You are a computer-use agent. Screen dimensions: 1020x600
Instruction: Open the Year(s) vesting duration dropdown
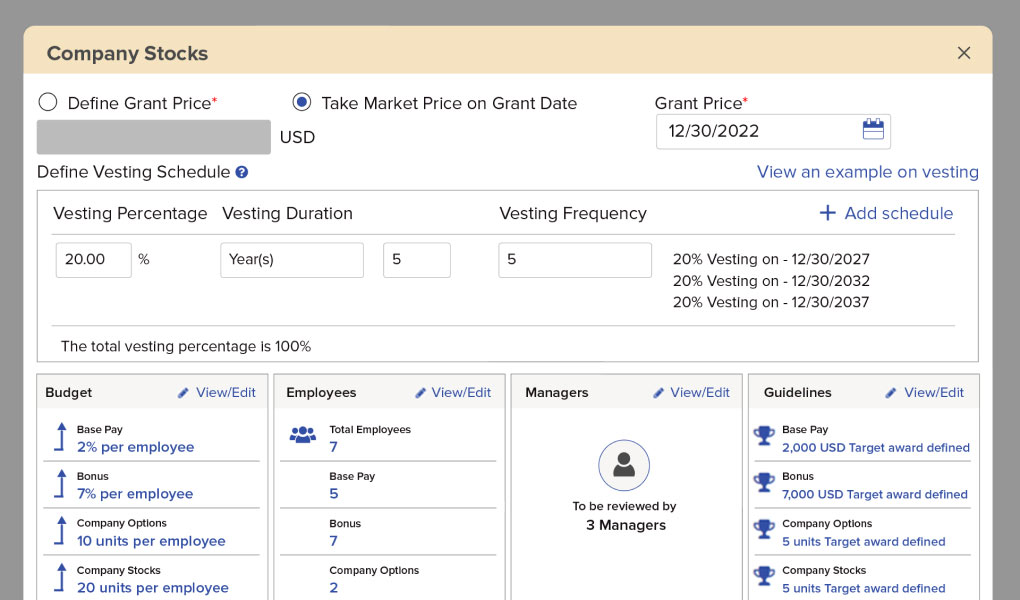[x=292, y=260]
